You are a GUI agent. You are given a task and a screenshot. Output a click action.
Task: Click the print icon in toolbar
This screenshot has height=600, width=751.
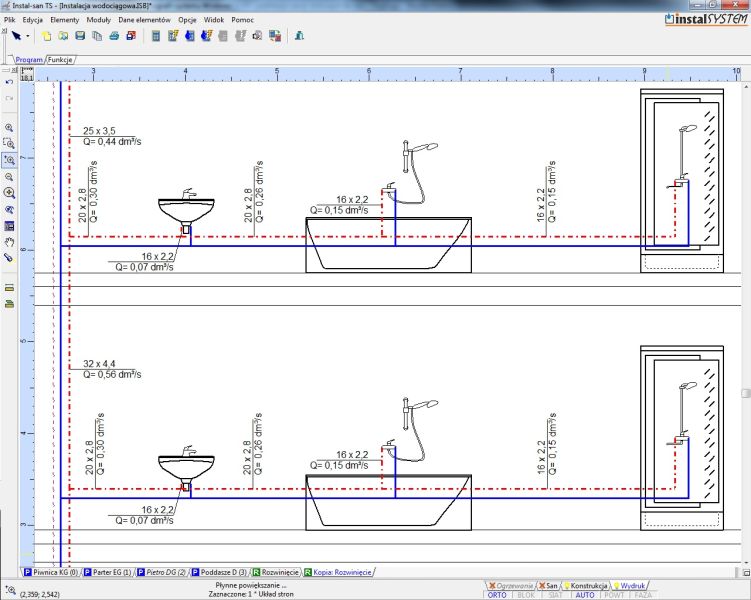click(x=113, y=36)
